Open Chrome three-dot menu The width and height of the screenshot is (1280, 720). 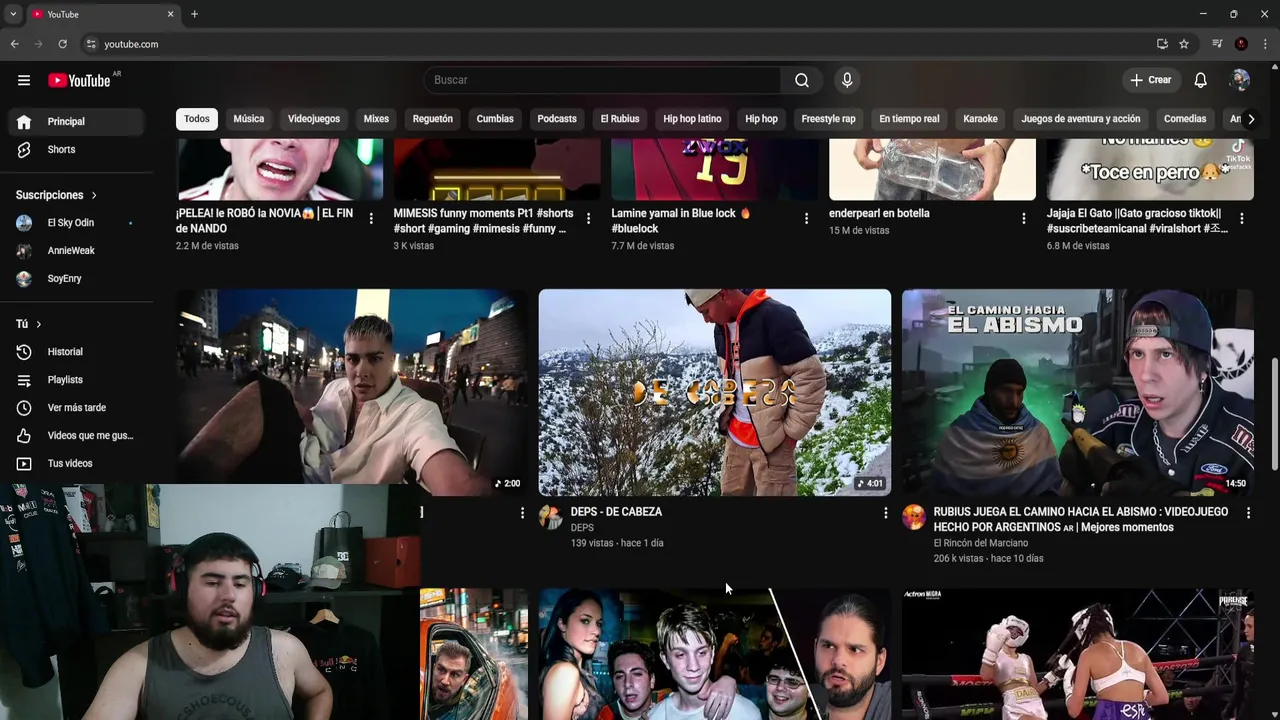pos(1265,44)
